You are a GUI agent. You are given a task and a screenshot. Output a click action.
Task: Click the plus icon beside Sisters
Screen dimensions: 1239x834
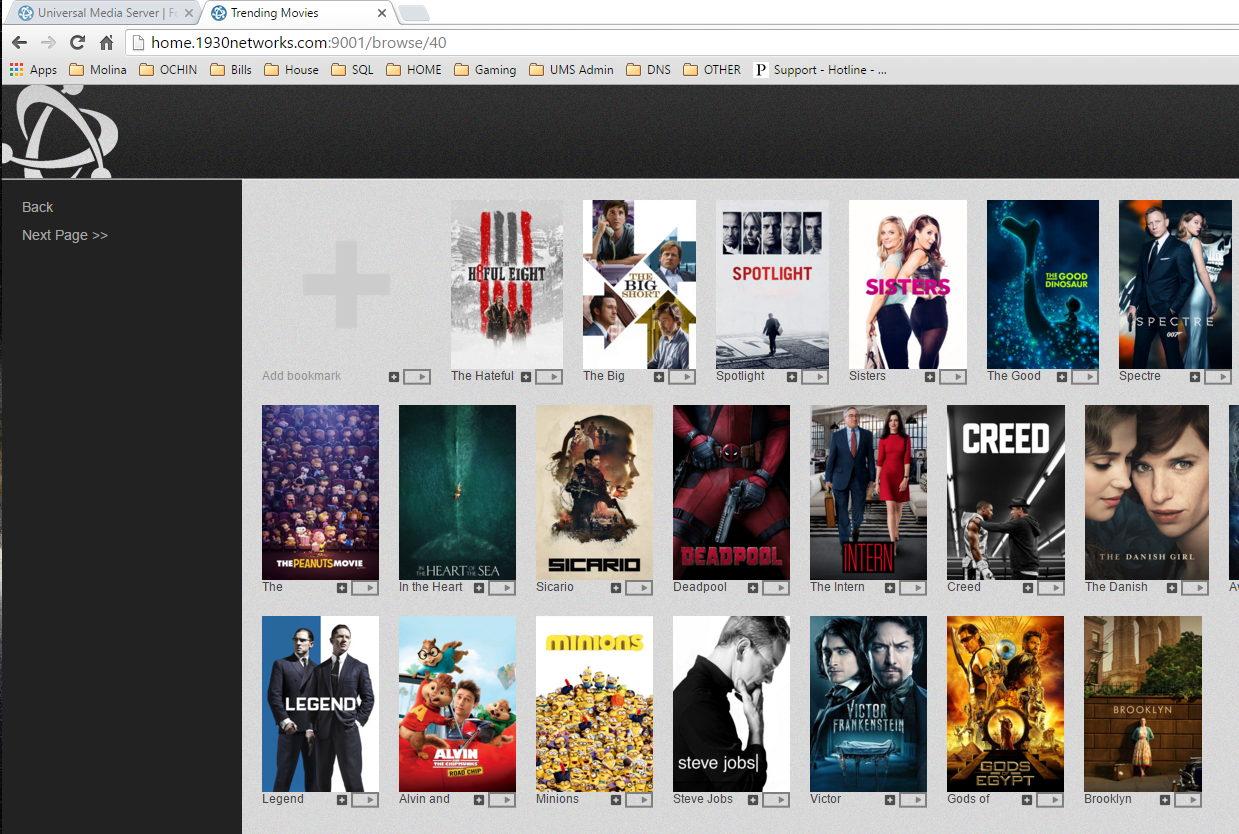click(930, 377)
